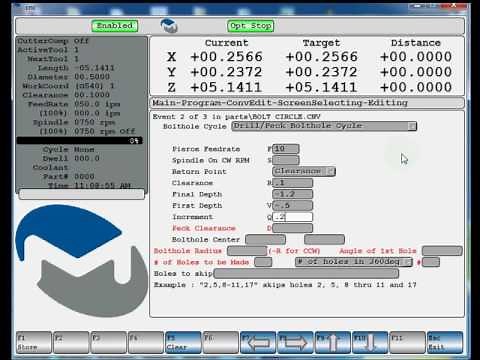Click the blank F3 function key

108,342
